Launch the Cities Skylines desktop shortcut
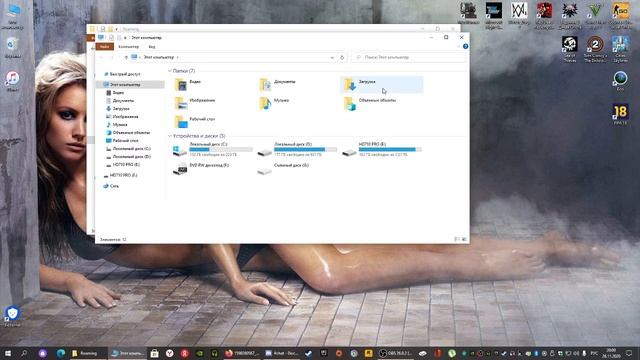Viewport: 640px width, 360px height. (x=620, y=49)
